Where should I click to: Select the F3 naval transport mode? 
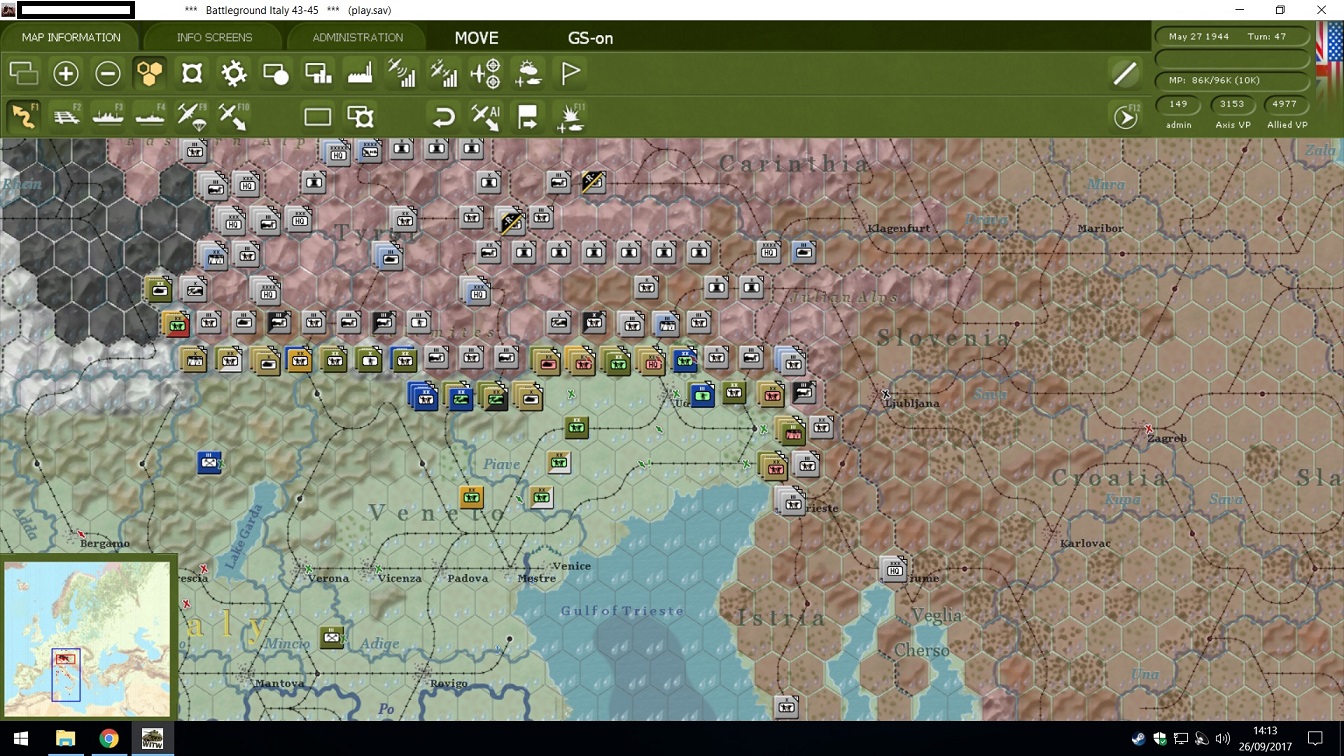108,116
